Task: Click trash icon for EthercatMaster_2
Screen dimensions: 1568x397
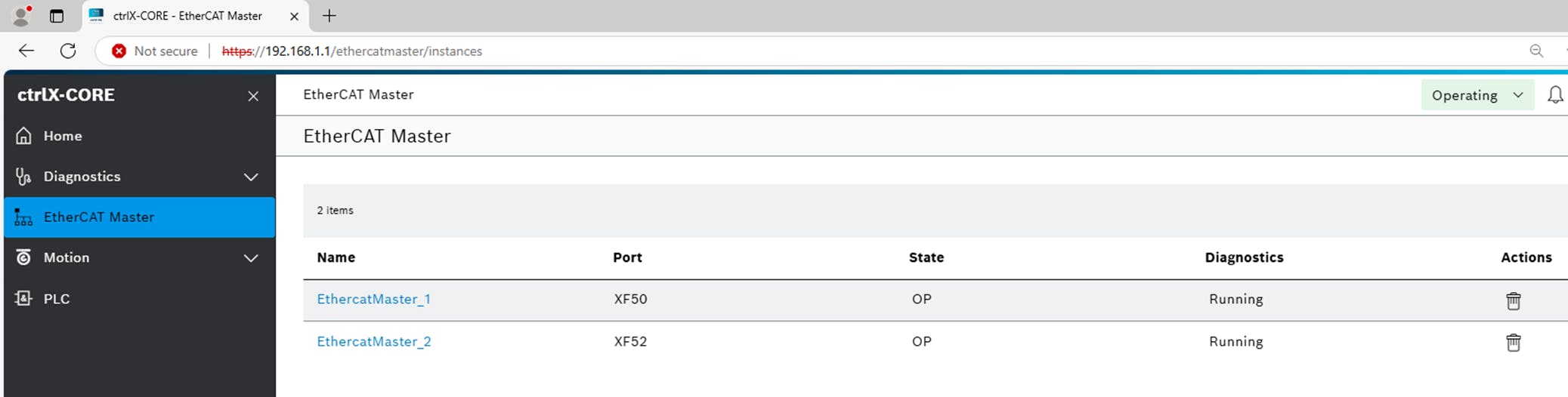Action: tap(1513, 343)
